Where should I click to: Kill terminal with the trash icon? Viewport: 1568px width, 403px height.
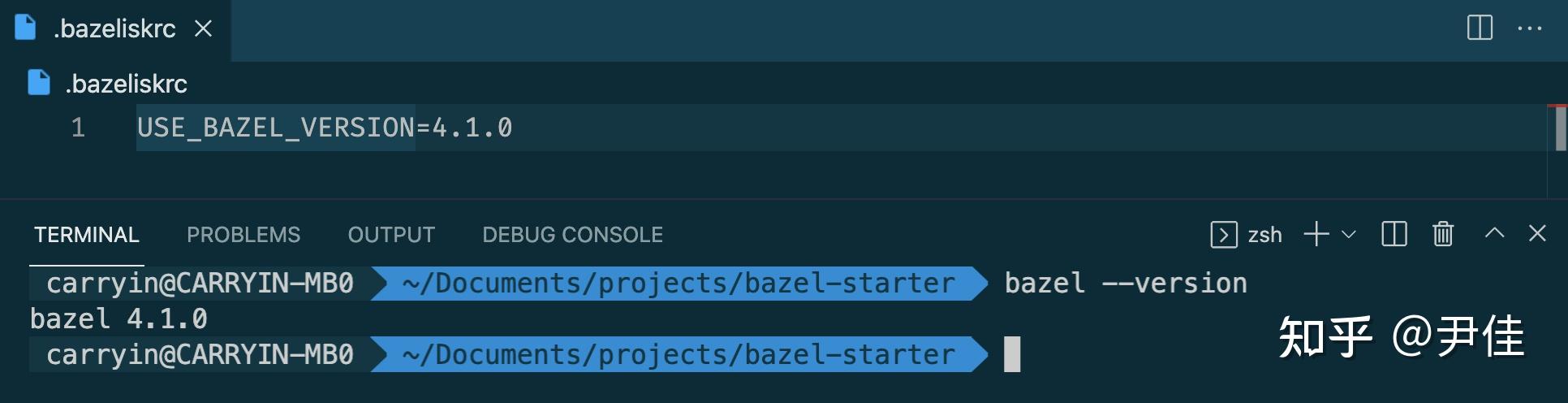click(1443, 235)
